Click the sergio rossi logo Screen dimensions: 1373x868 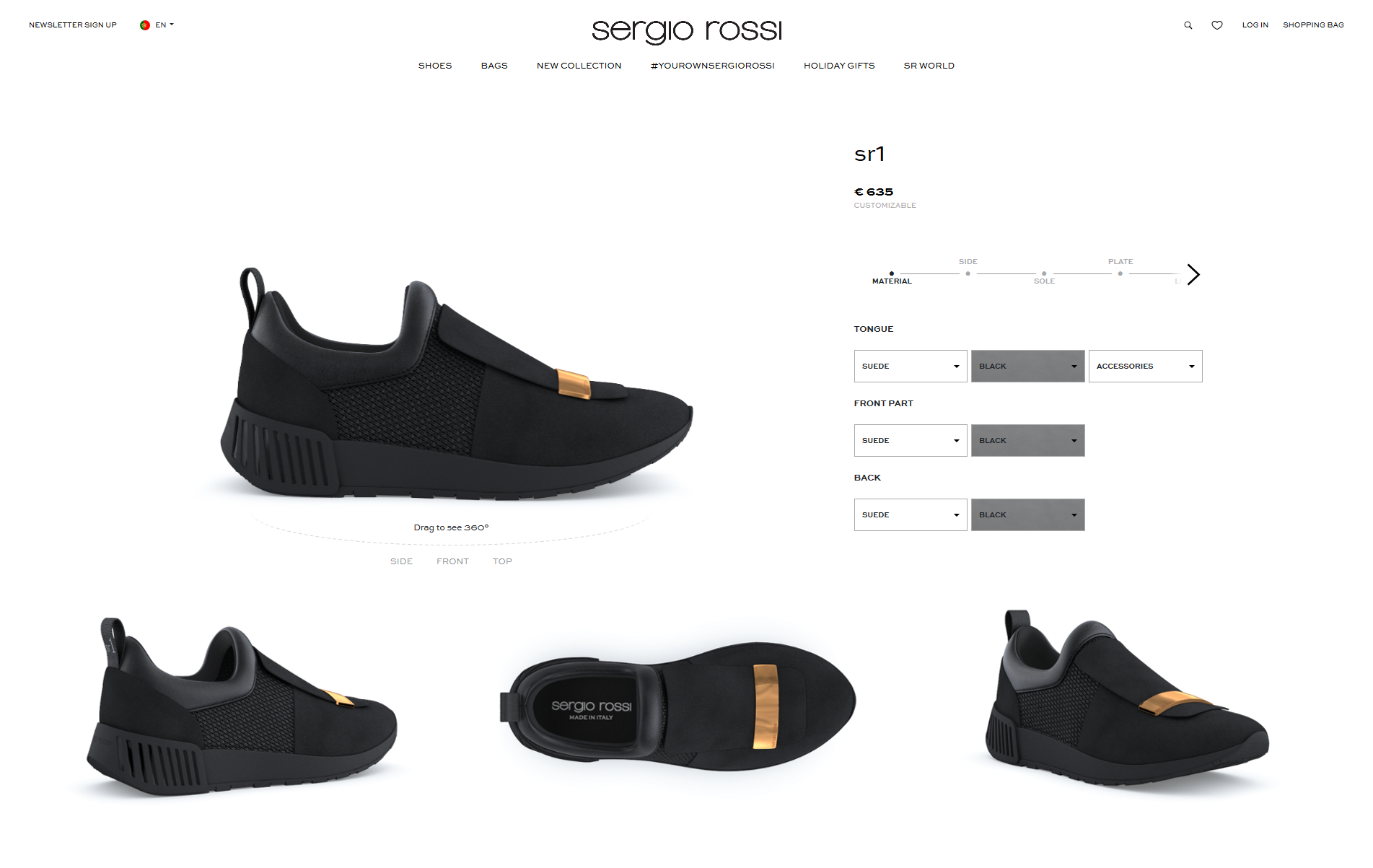tap(686, 30)
